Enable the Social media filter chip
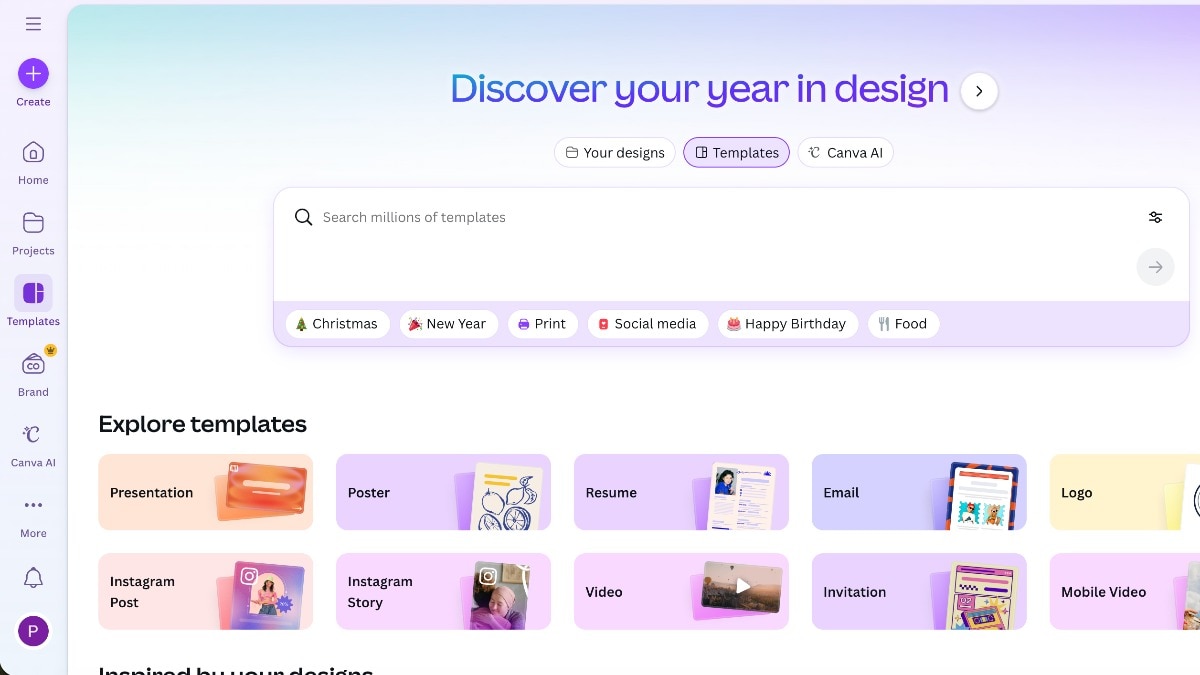Viewport: 1200px width, 675px height. pyautogui.click(x=647, y=323)
